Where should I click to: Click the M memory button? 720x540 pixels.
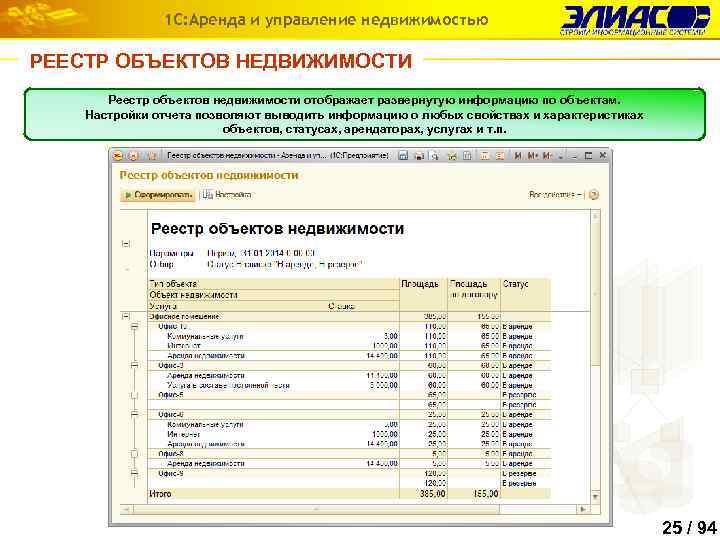[518, 156]
